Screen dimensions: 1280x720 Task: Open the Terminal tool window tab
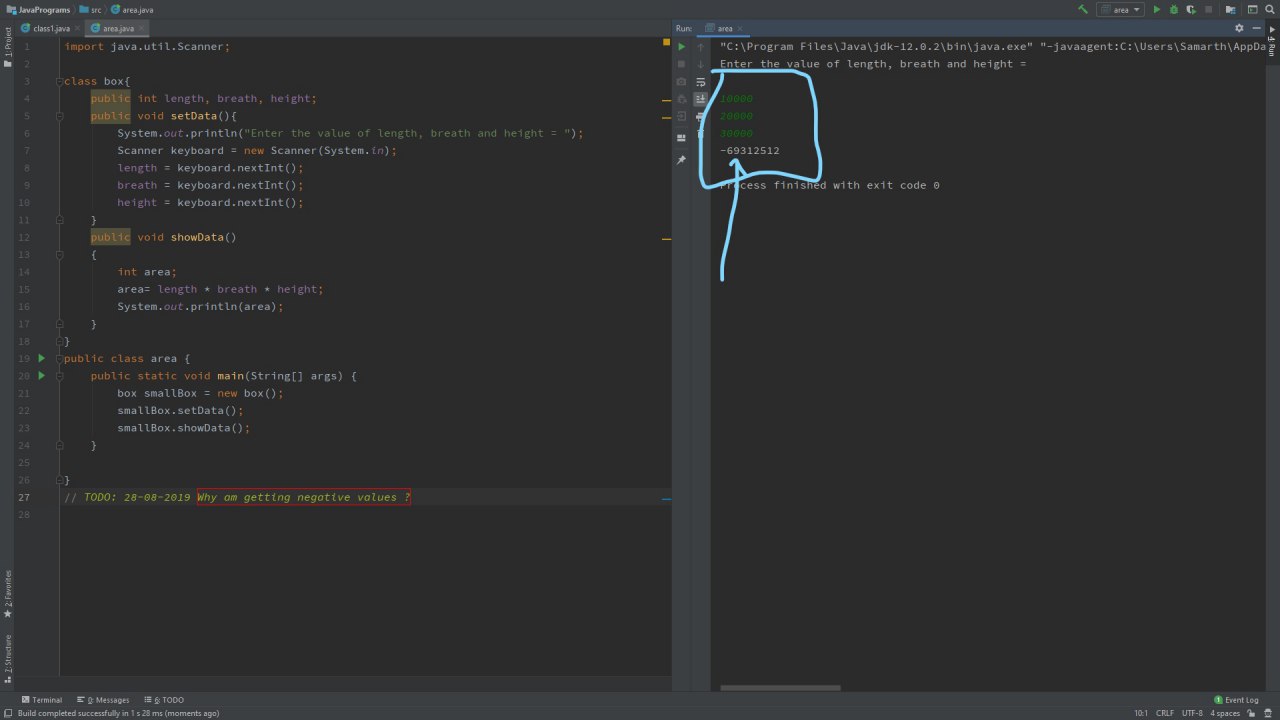(x=41, y=700)
